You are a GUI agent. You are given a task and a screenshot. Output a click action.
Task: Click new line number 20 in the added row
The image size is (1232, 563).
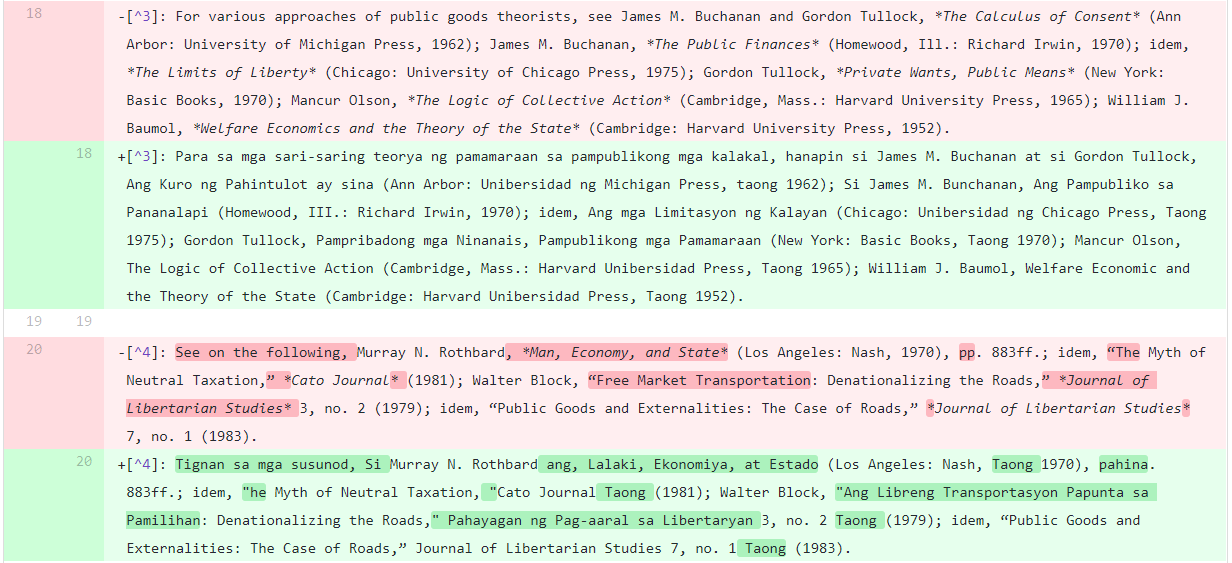[84, 461]
